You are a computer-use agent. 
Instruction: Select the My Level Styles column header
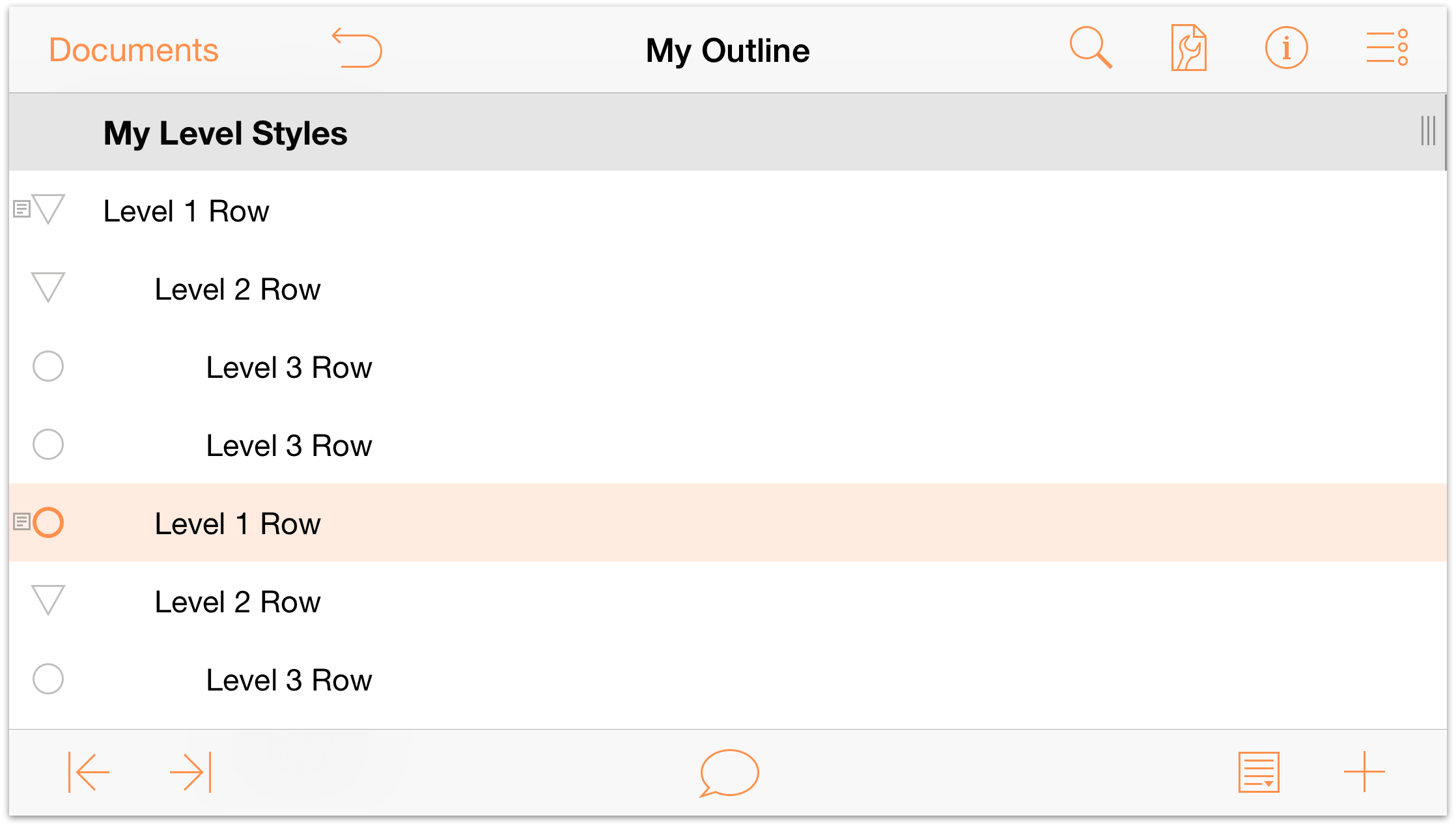coord(225,134)
